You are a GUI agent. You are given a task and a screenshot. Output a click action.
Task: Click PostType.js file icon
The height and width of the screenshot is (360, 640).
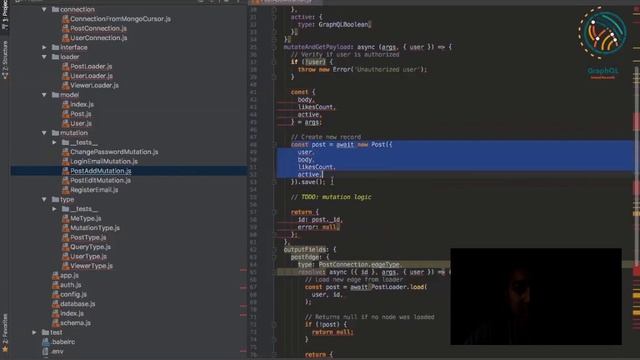pos(65,237)
